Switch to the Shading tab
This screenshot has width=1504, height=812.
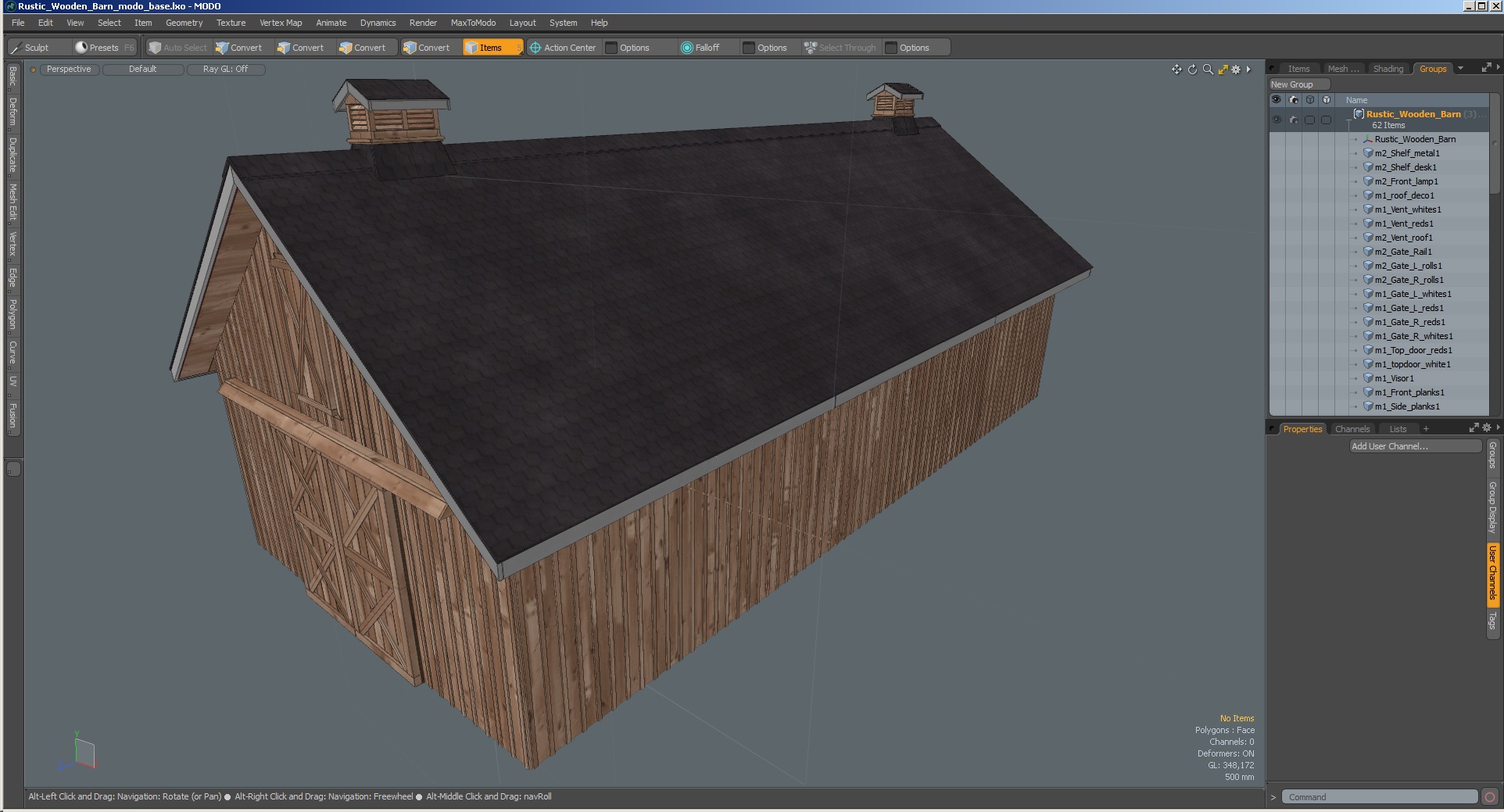pos(1388,69)
